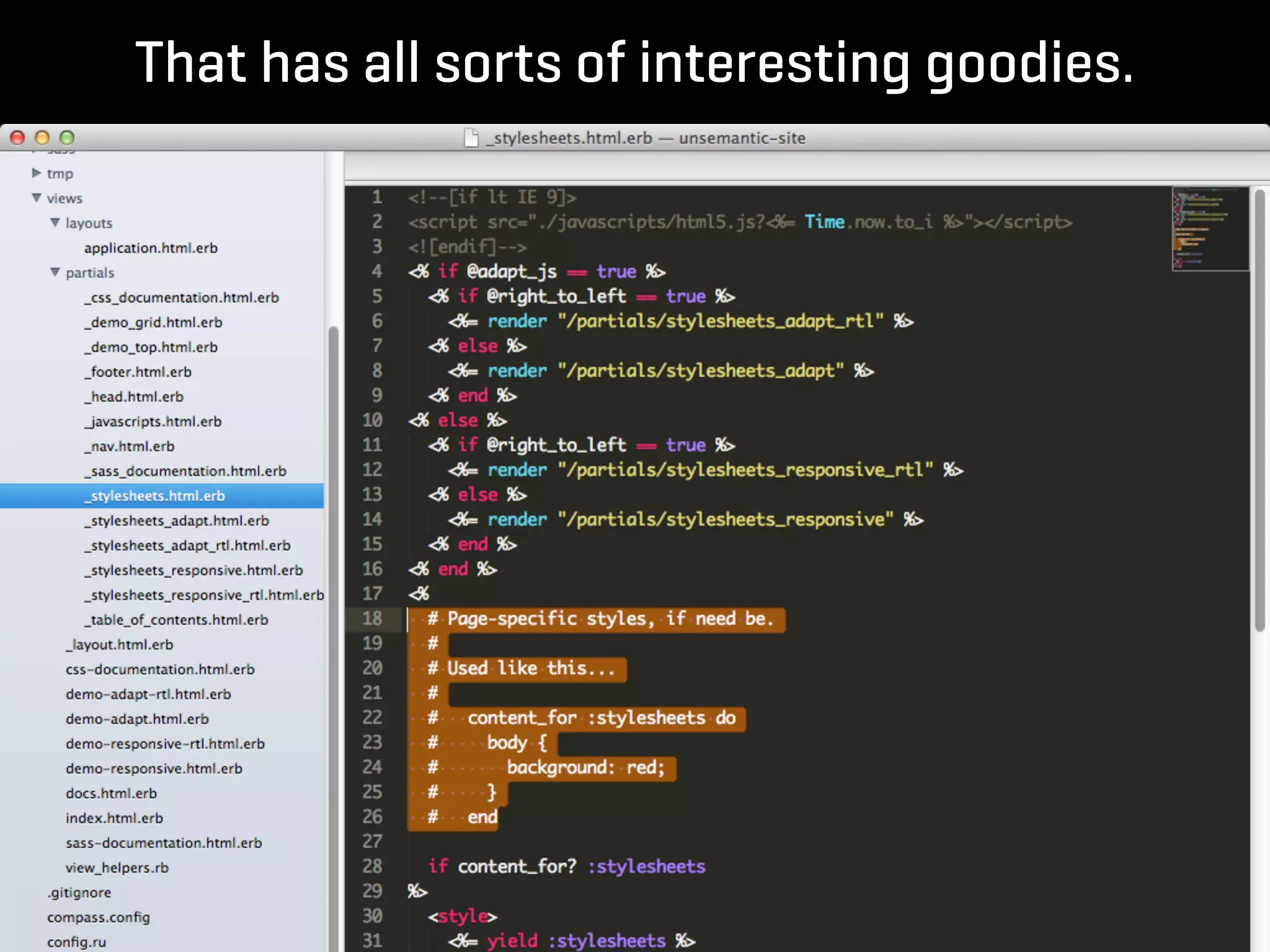Collapse the views folder

pos(37,198)
